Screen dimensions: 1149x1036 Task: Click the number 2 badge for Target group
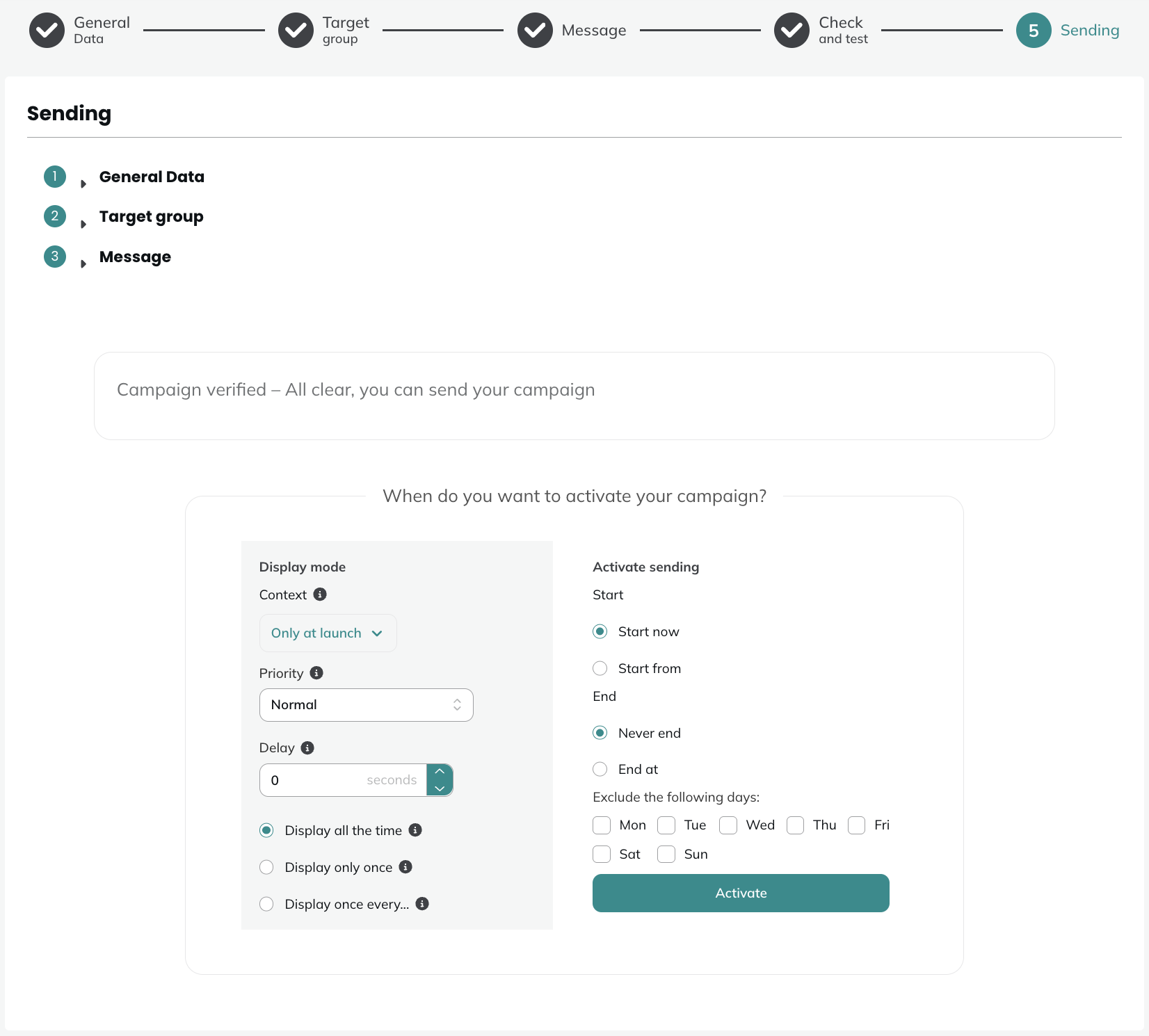pyautogui.click(x=55, y=216)
